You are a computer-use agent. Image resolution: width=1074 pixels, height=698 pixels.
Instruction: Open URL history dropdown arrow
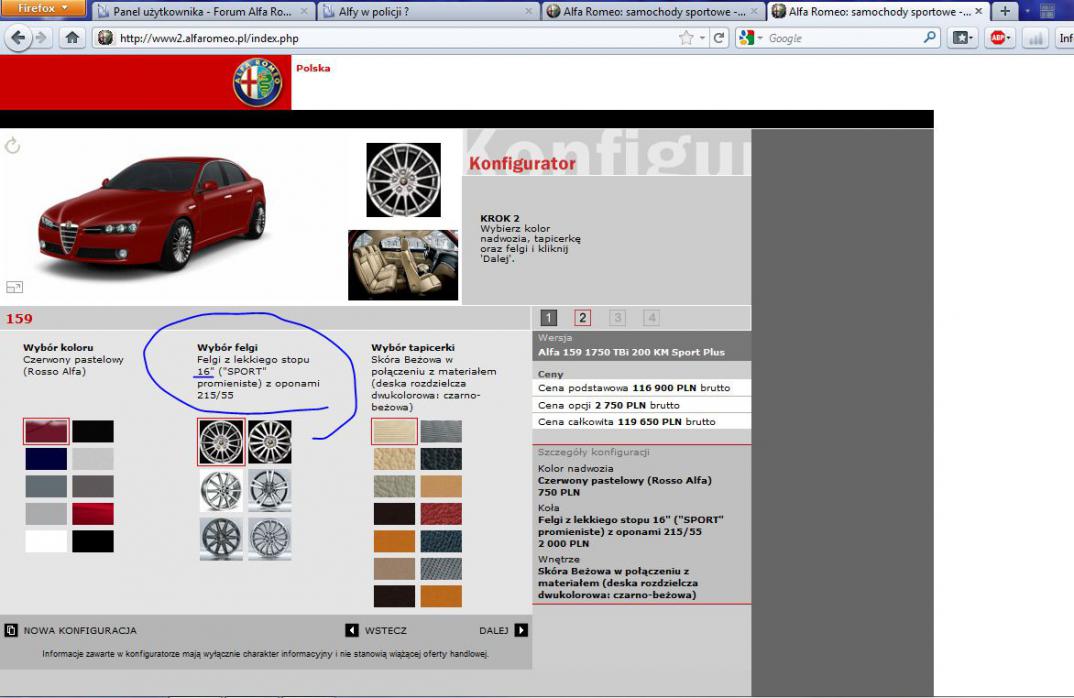pyautogui.click(x=702, y=38)
